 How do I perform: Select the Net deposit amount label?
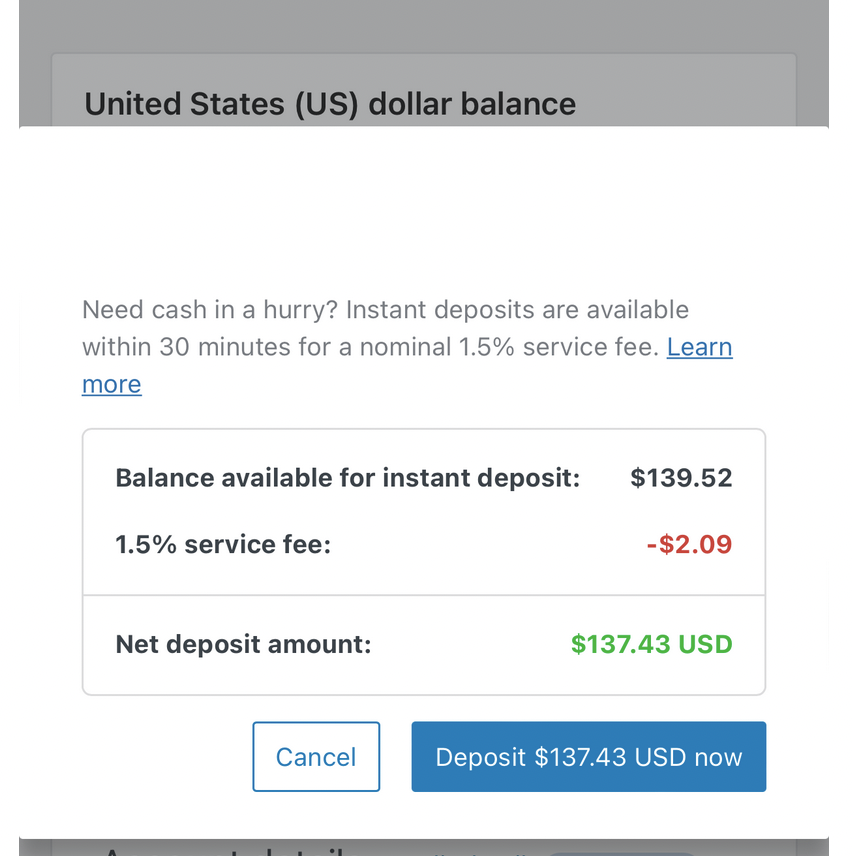[243, 644]
